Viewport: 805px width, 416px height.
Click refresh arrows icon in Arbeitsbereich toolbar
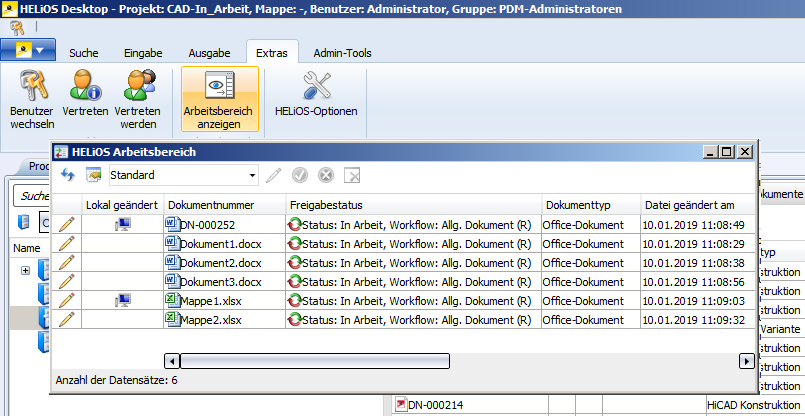point(68,175)
